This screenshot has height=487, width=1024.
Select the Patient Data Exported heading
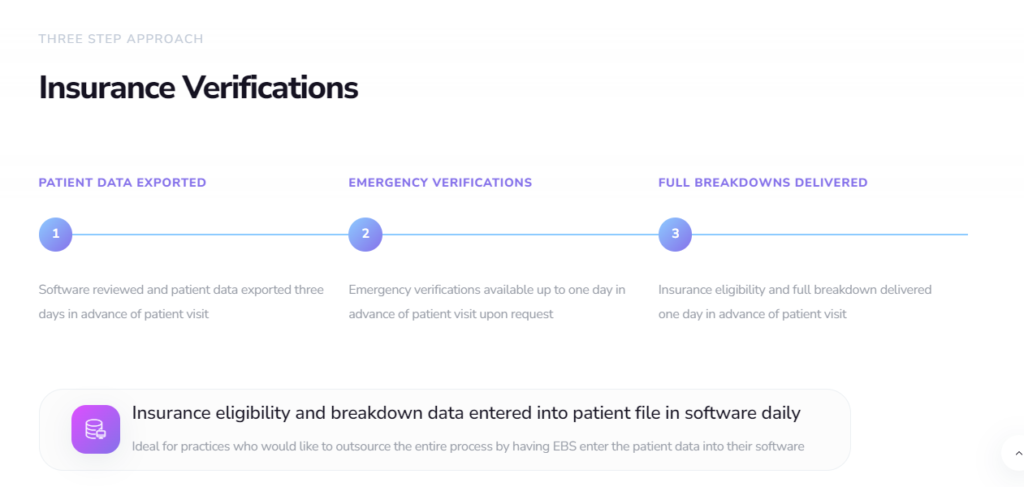[x=122, y=183]
